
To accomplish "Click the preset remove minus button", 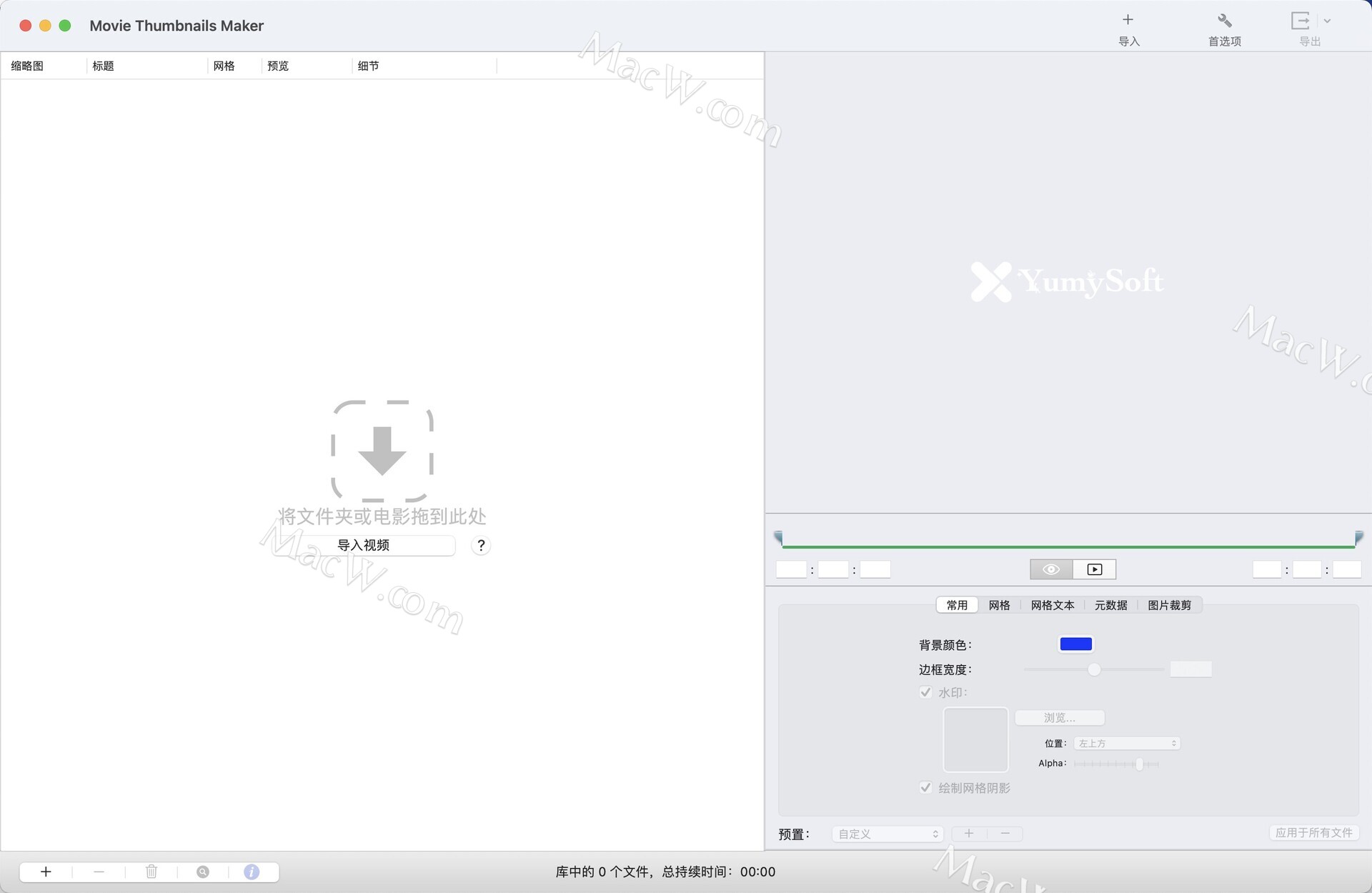I will click(x=1005, y=834).
